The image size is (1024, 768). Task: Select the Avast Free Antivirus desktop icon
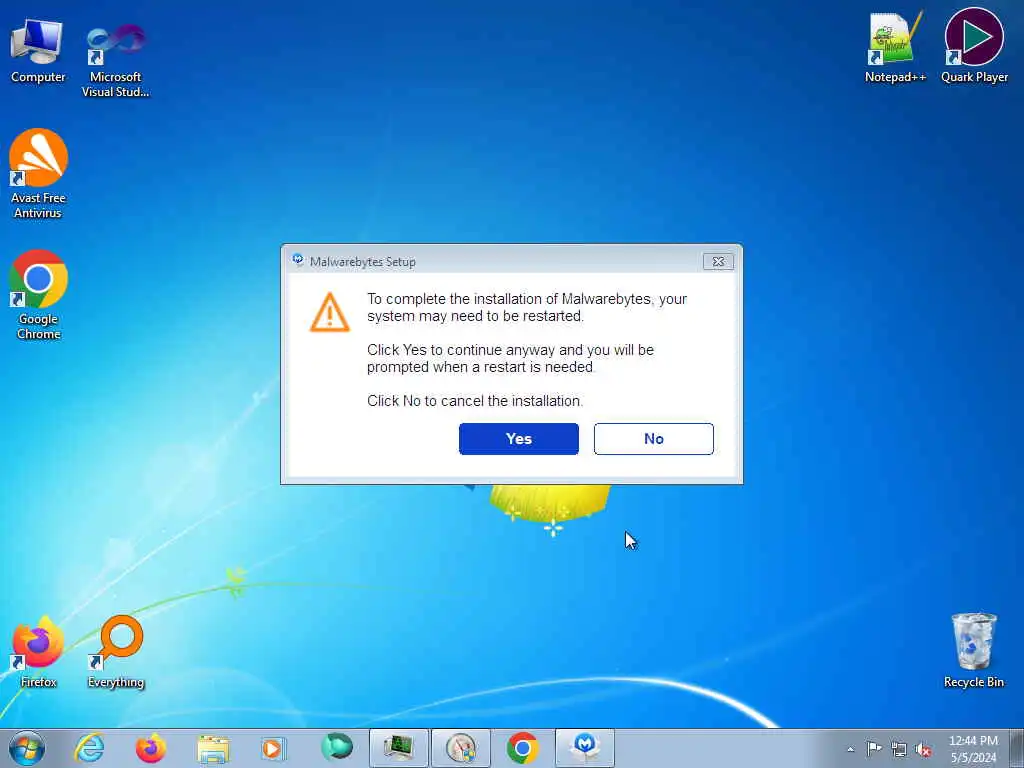pyautogui.click(x=38, y=174)
